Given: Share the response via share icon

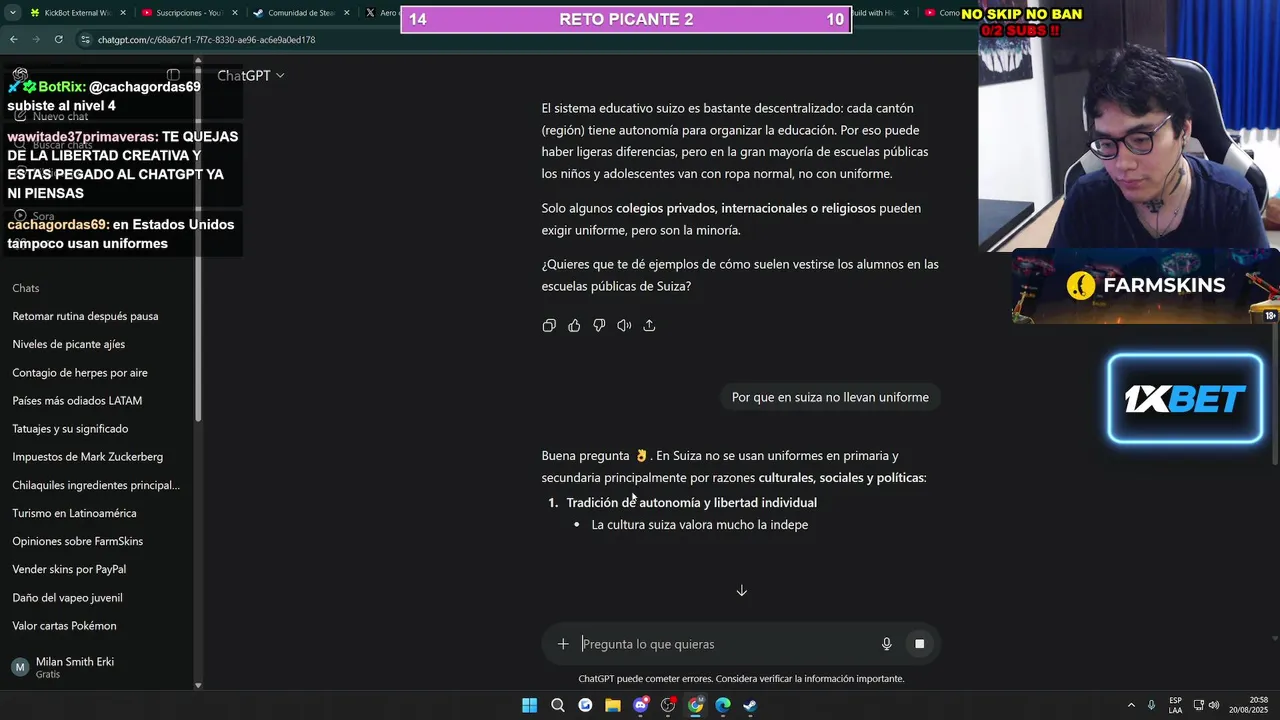Looking at the screenshot, I should point(649,325).
